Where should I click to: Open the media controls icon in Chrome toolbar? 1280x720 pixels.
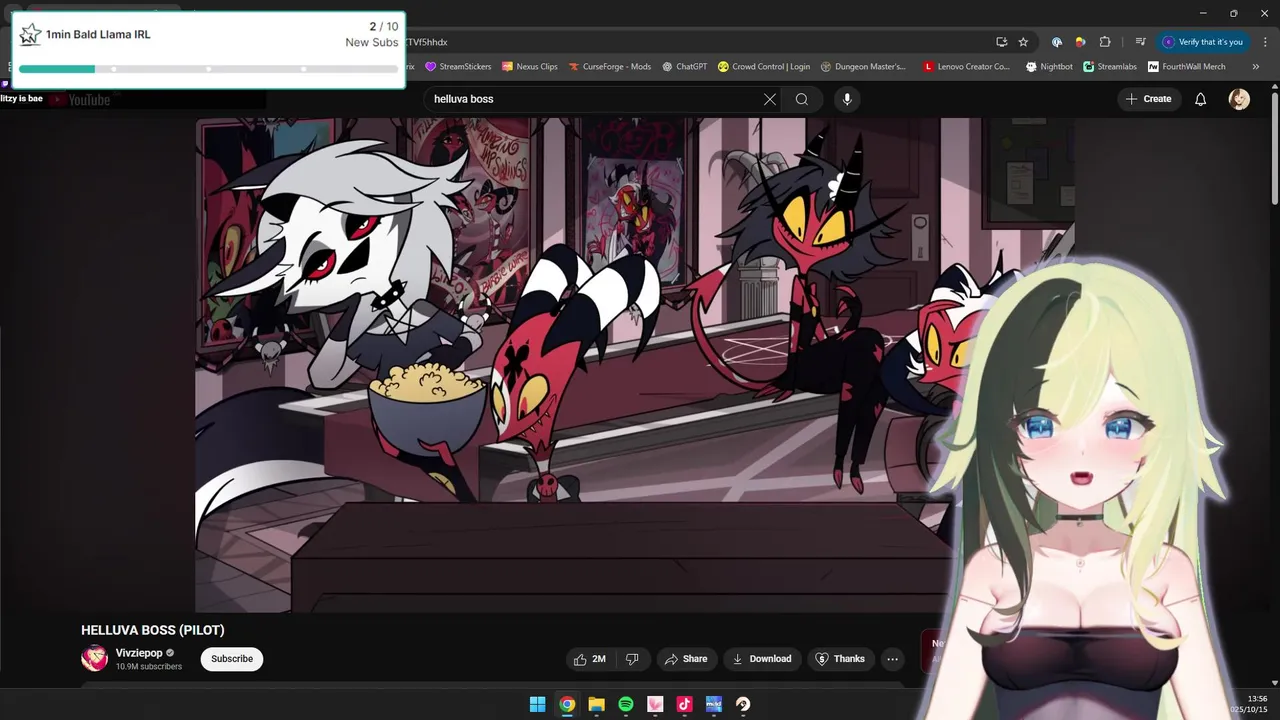coord(1140,42)
